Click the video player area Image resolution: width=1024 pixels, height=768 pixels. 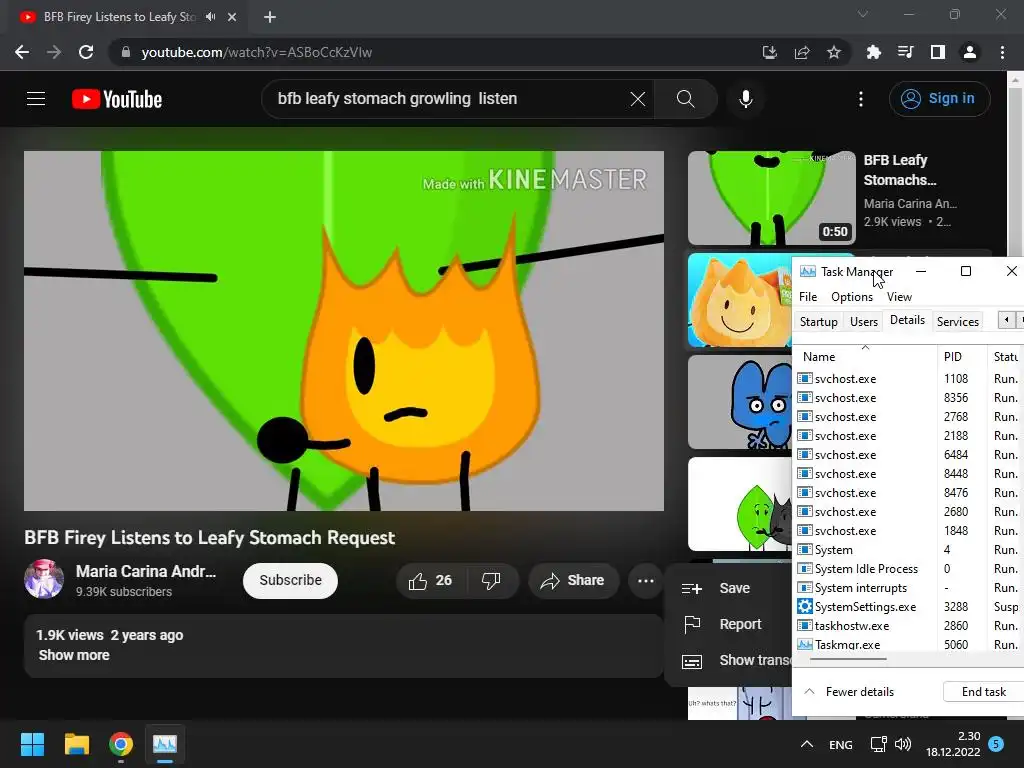344,331
